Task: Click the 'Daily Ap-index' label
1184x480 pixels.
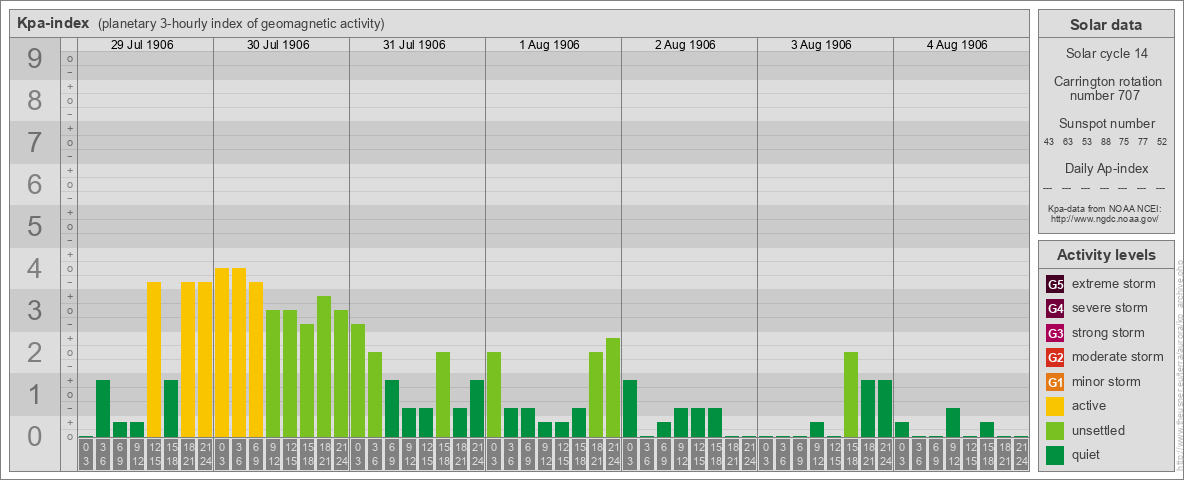Action: 1106,168
